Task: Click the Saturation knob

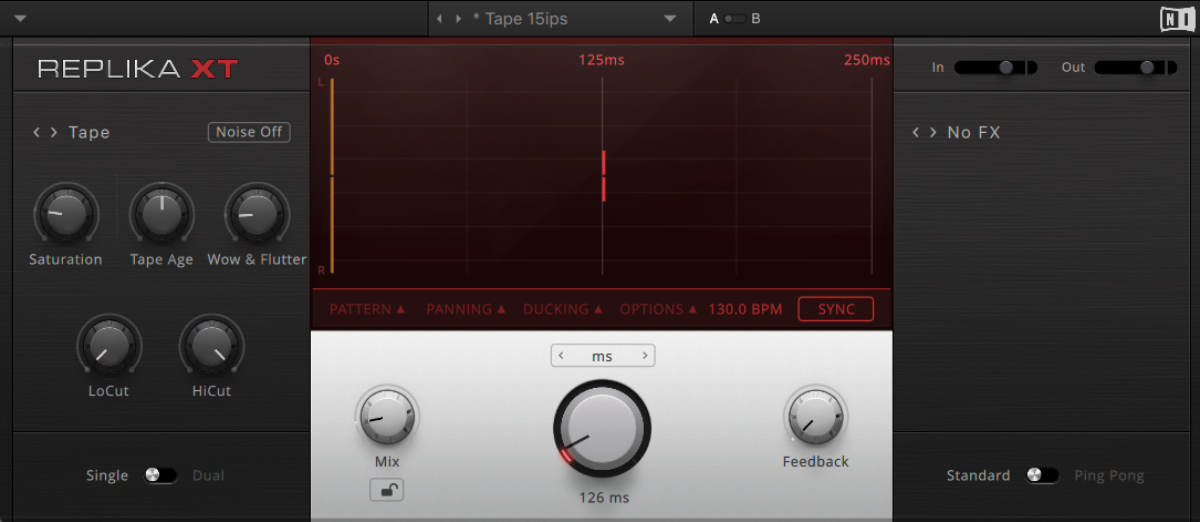Action: [65, 213]
